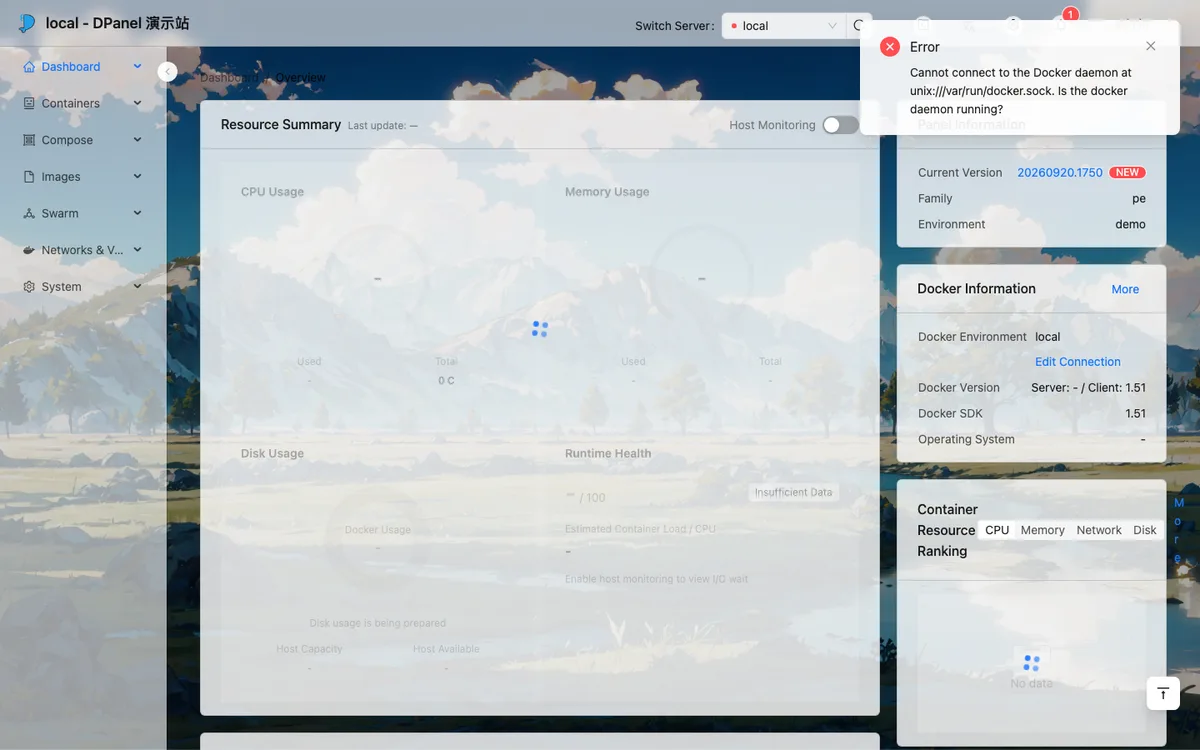Image resolution: width=1200 pixels, height=750 pixels.
Task: Enable the Host Monitoring switch
Action: pos(841,125)
